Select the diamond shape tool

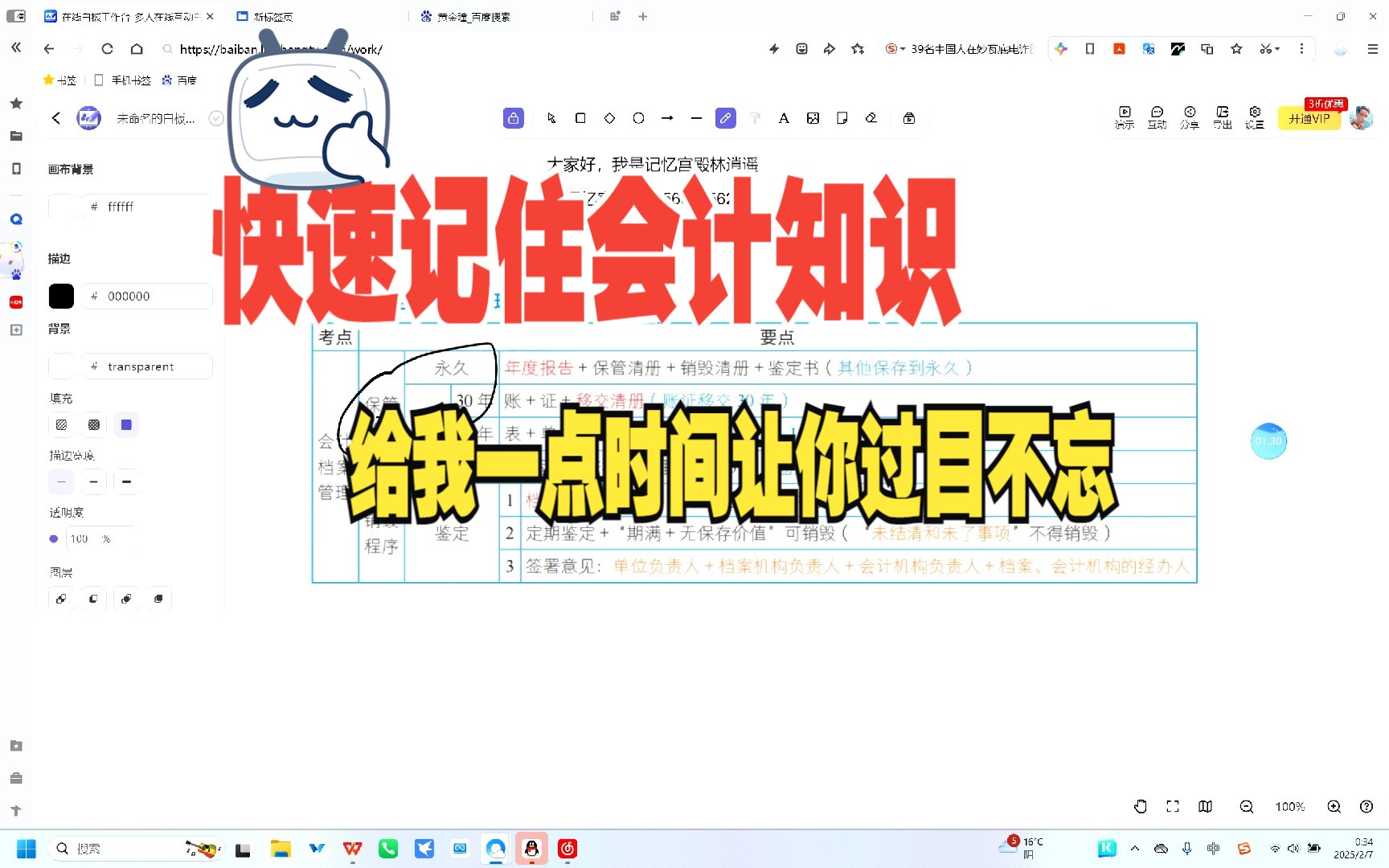[x=609, y=118]
